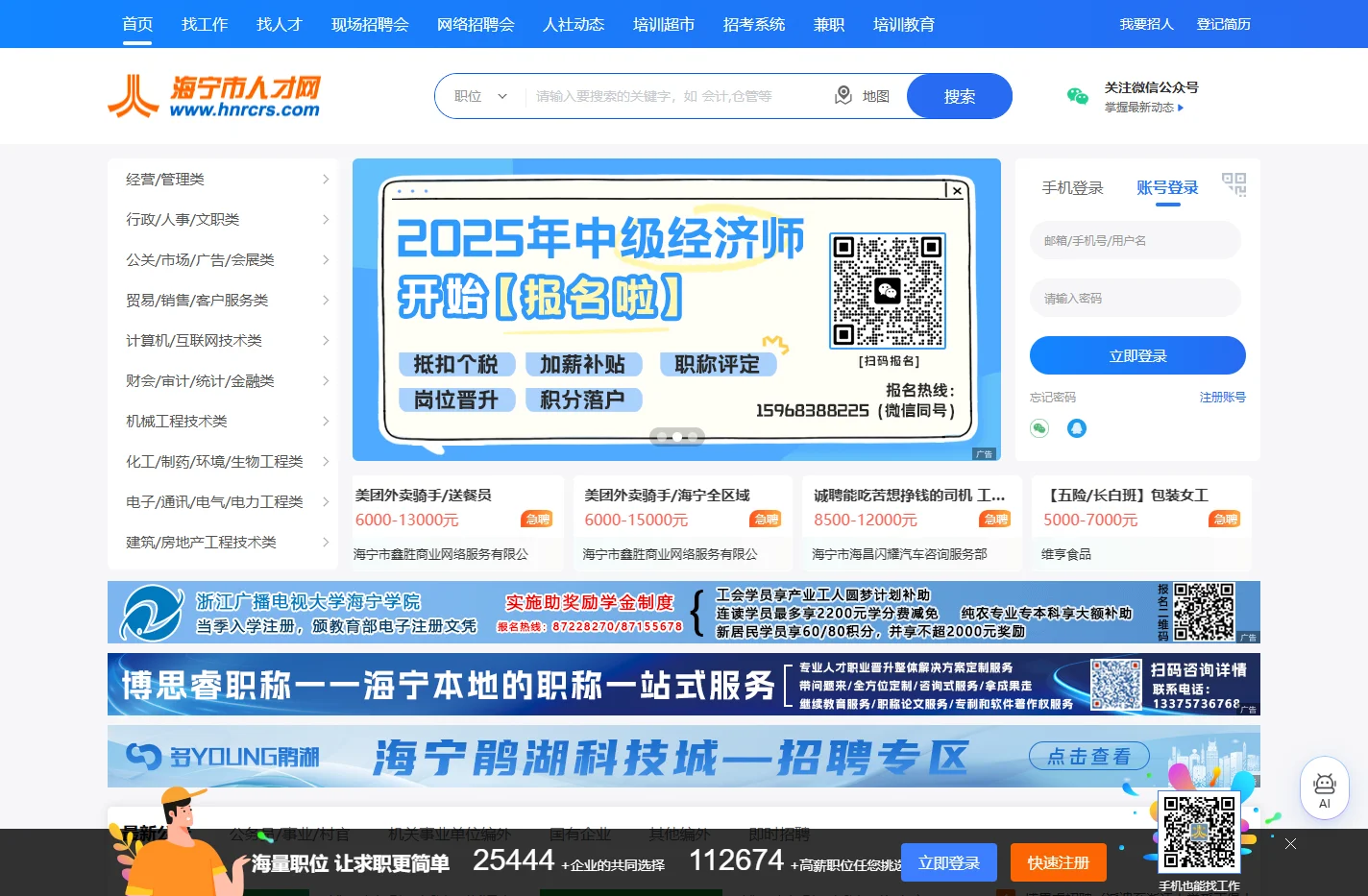Expand 行政/人事/文职类 category arrow
This screenshot has height=896, width=1368.
click(x=326, y=220)
